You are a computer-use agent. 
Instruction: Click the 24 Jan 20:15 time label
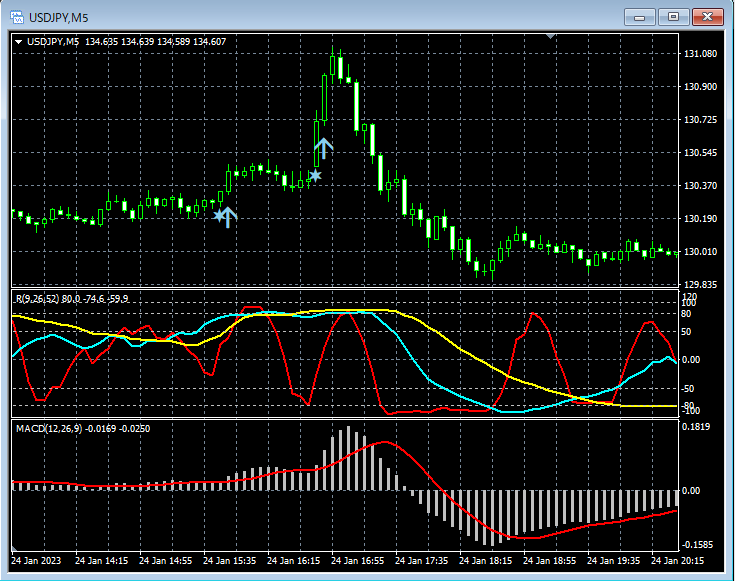(x=677, y=560)
